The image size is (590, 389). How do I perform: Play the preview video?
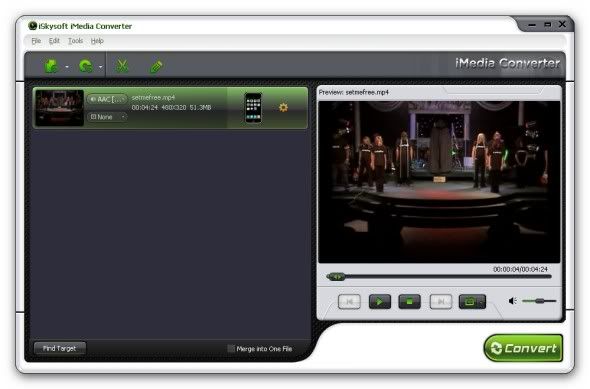(380, 301)
